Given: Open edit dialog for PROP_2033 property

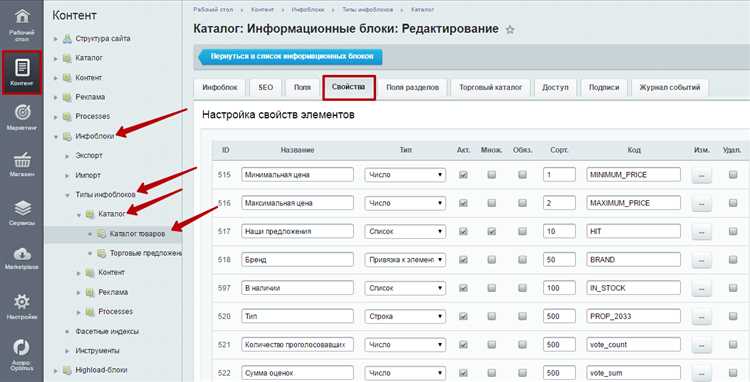Looking at the screenshot, I should (x=701, y=317).
